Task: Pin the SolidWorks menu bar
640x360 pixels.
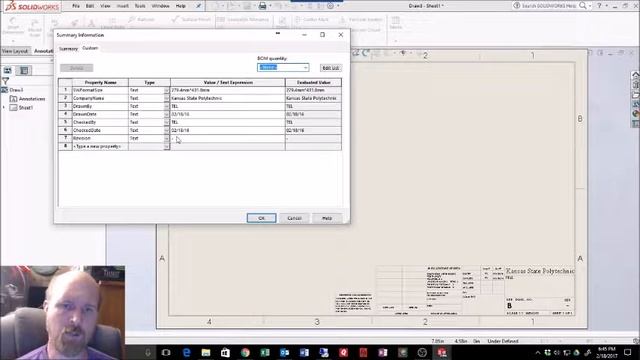Action: tap(198, 6)
